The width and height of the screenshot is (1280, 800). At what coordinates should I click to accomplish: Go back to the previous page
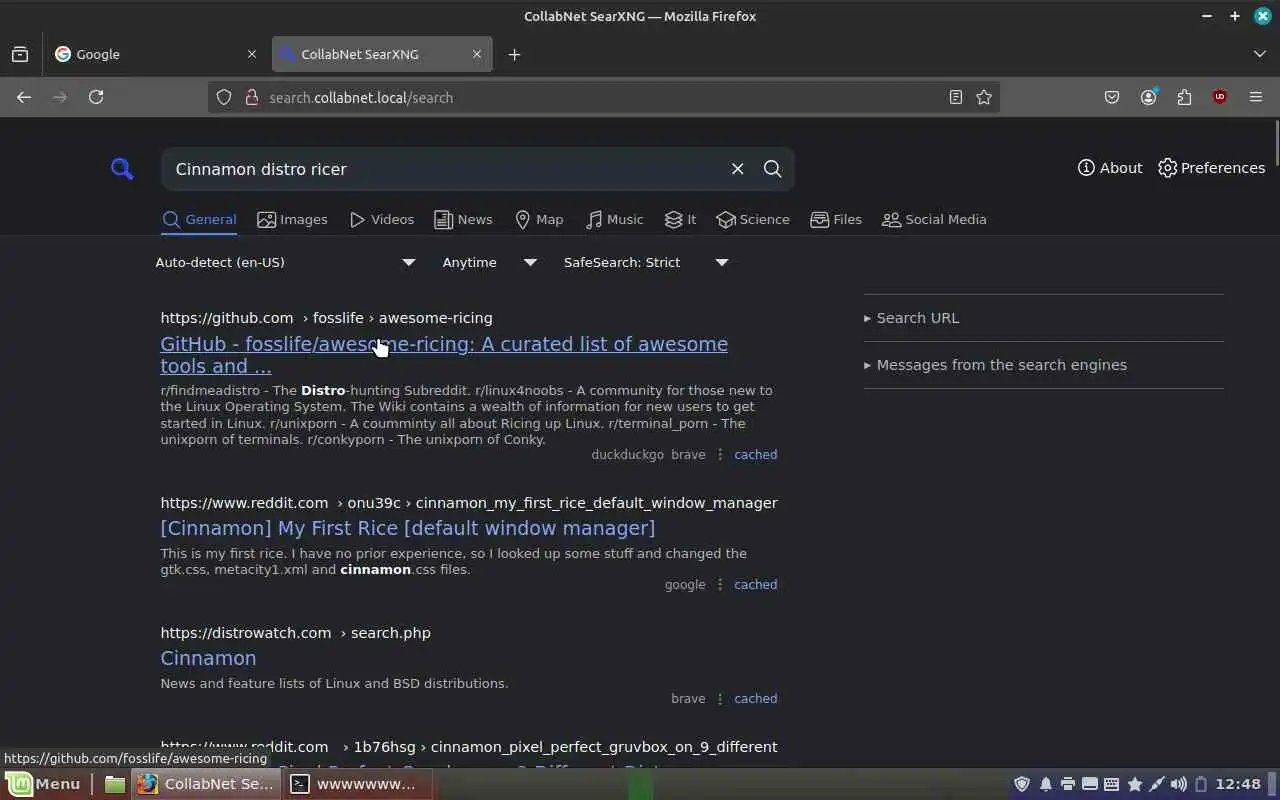click(x=24, y=97)
